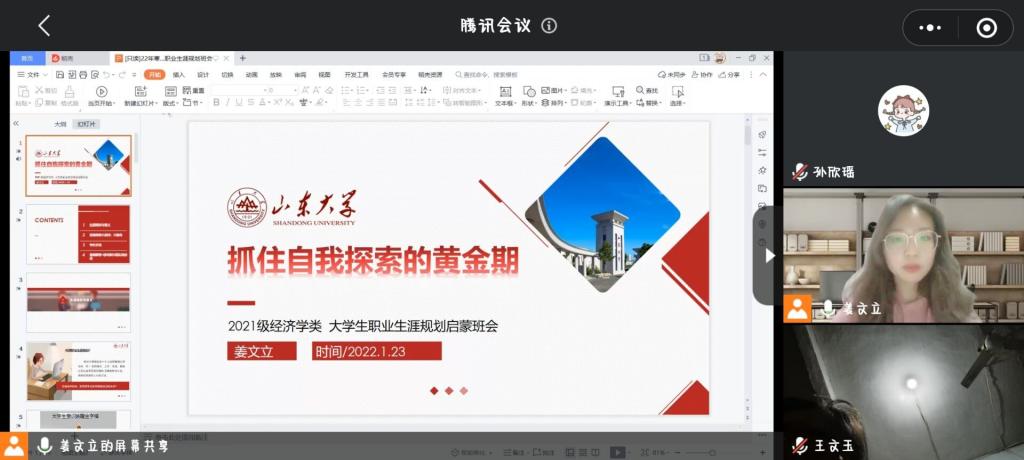Select 姜文立 video tile

903,255
